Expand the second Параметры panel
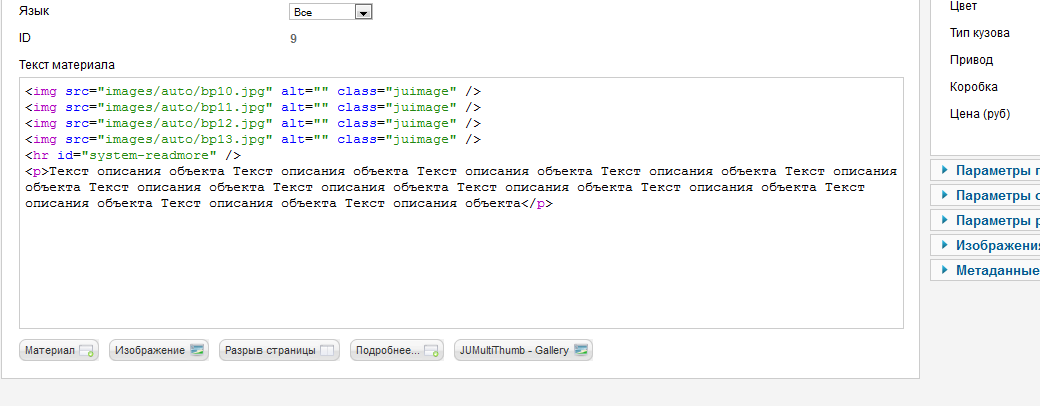This screenshot has width=1040, height=406. coord(985,196)
